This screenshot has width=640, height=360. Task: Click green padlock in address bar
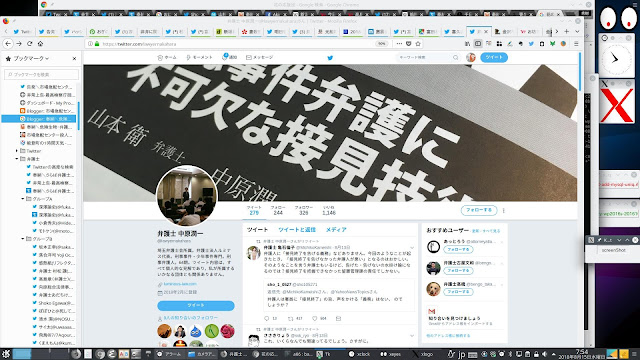(x=97, y=44)
